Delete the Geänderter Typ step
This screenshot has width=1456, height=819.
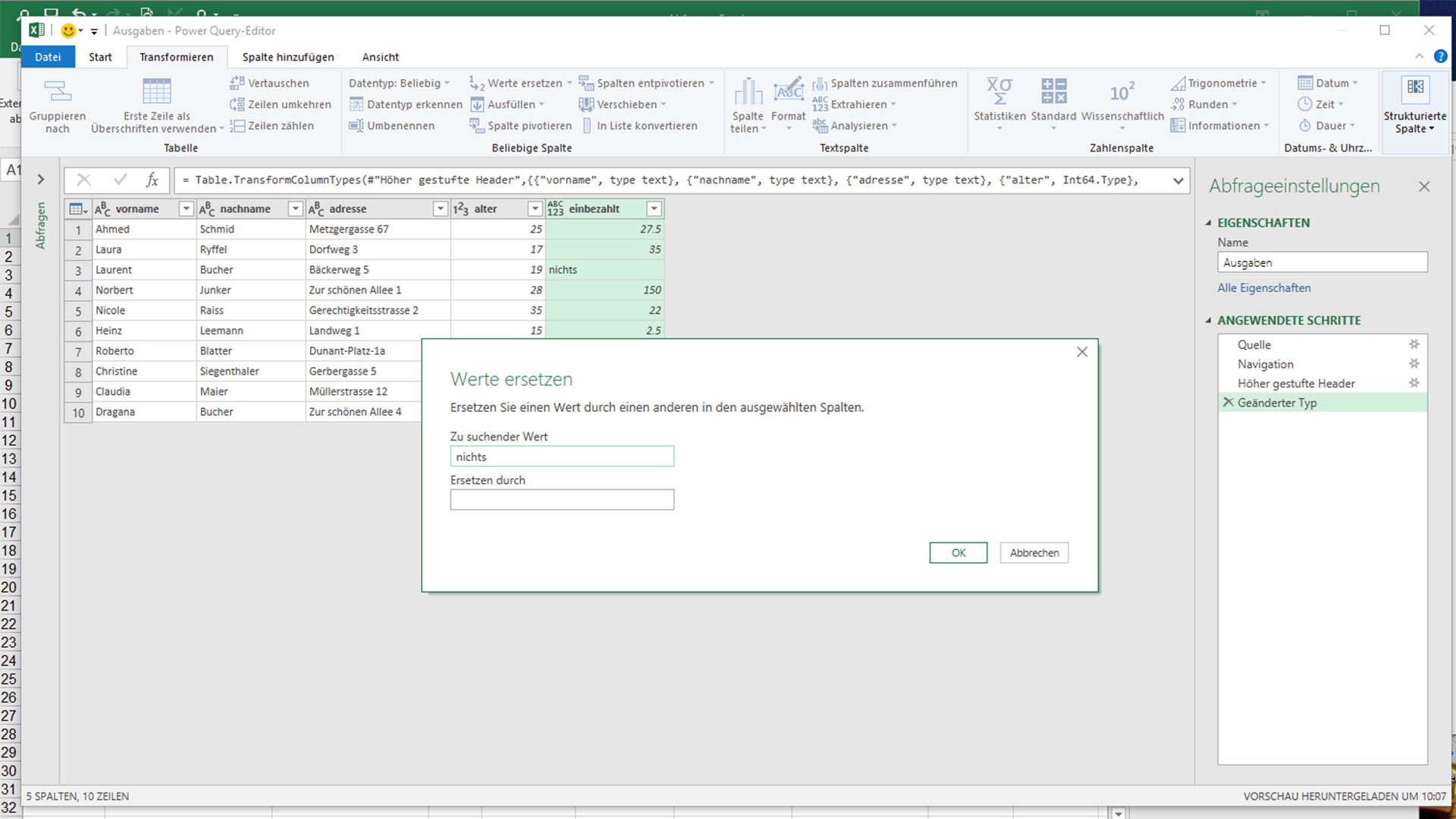[1228, 402]
